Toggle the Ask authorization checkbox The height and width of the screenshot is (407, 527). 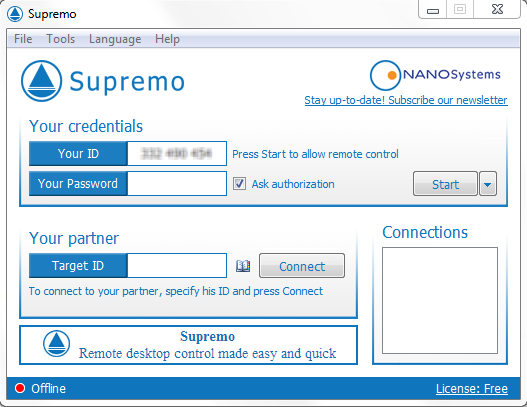[x=239, y=184]
